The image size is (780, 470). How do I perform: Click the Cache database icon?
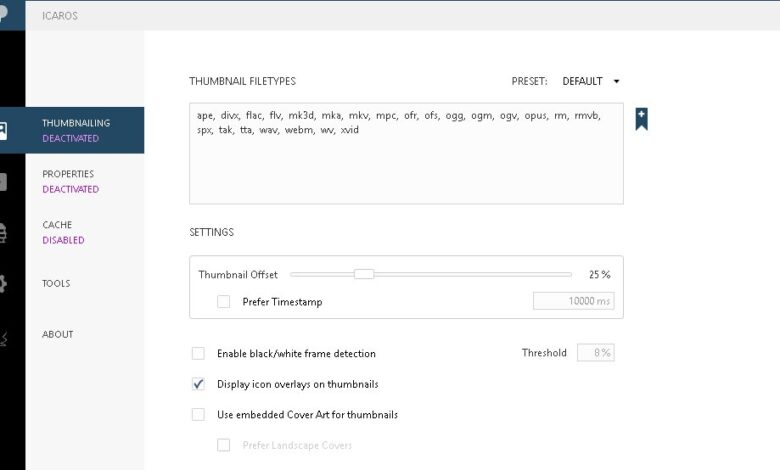tap(4, 232)
